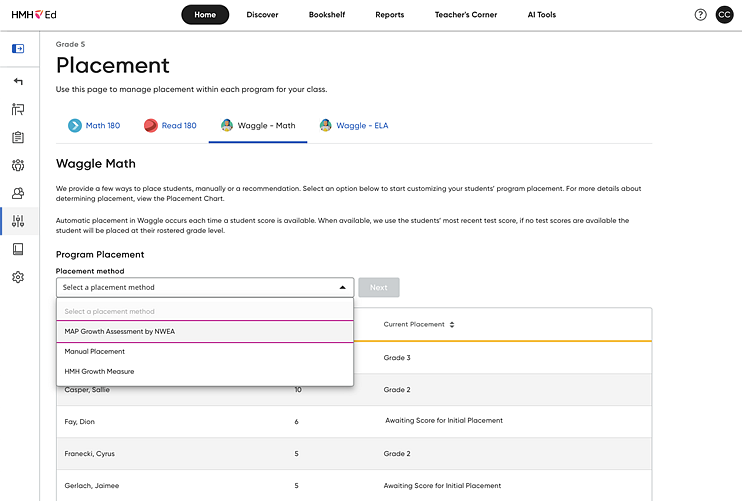Collapse the placement method dropdown arrow
This screenshot has width=742, height=501.
343,288
